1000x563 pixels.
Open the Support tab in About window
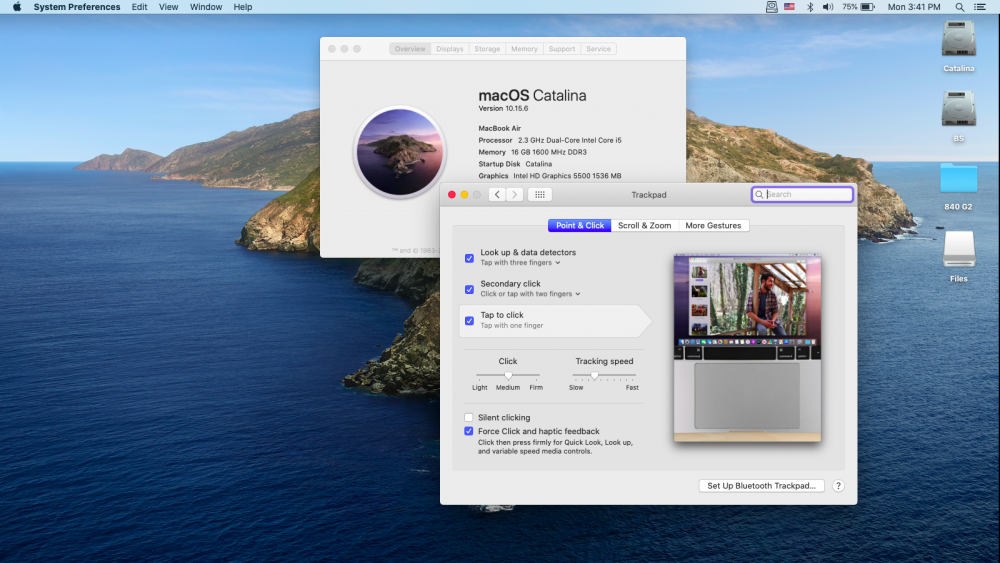(562, 49)
